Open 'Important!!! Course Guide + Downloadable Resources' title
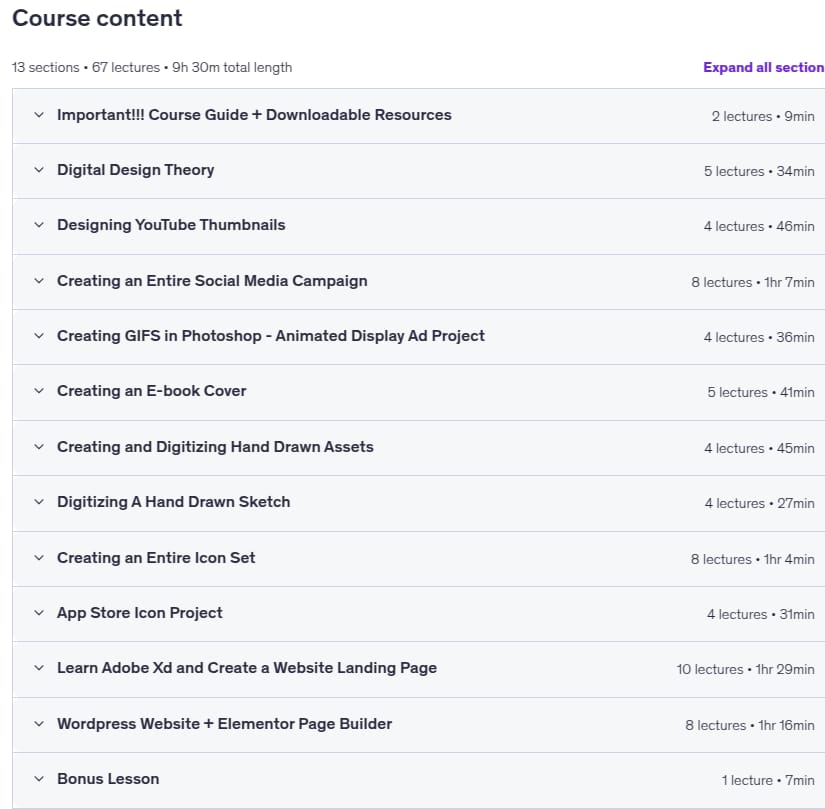 254,115
